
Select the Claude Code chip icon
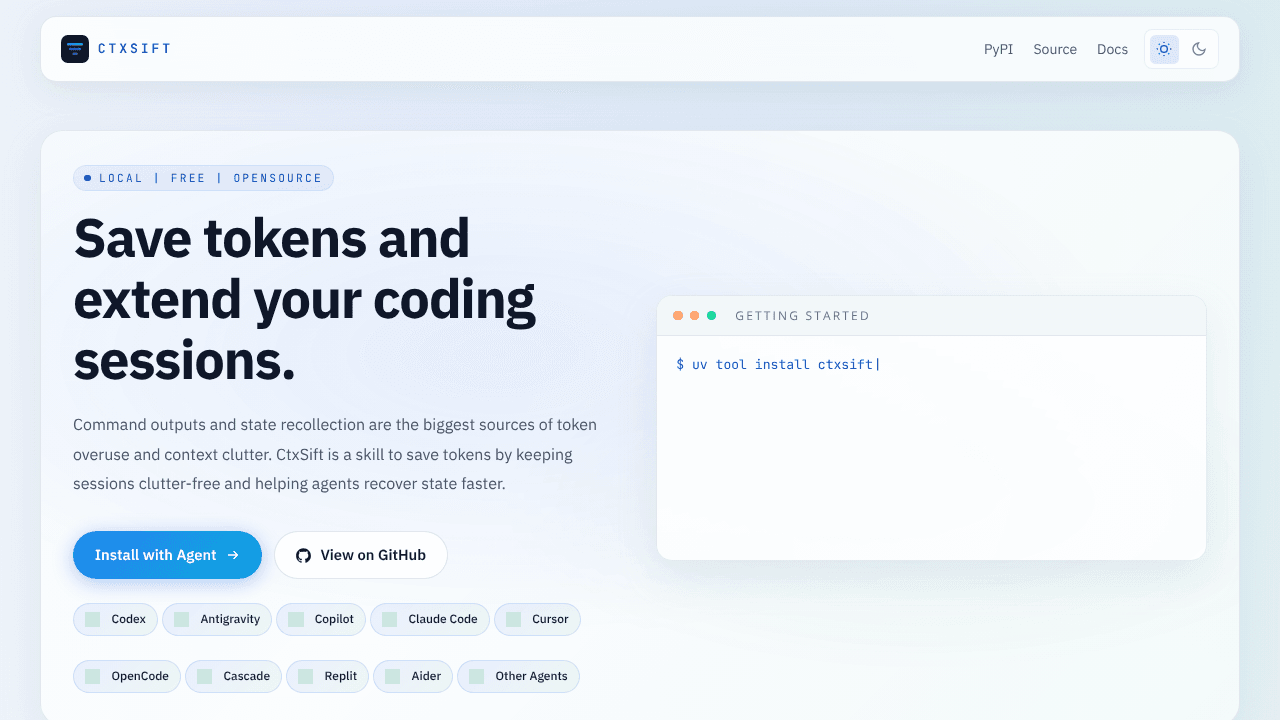(390, 619)
